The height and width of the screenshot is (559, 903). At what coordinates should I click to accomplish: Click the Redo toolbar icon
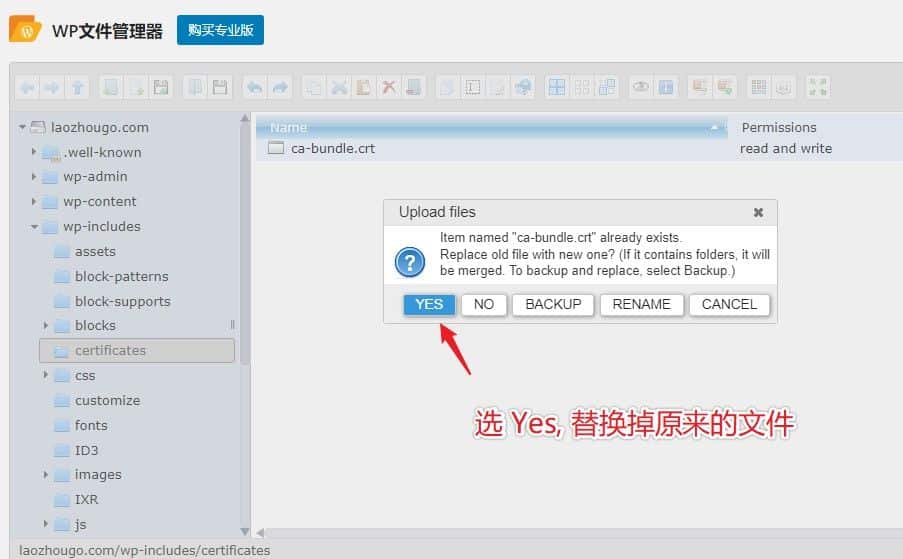[280, 88]
